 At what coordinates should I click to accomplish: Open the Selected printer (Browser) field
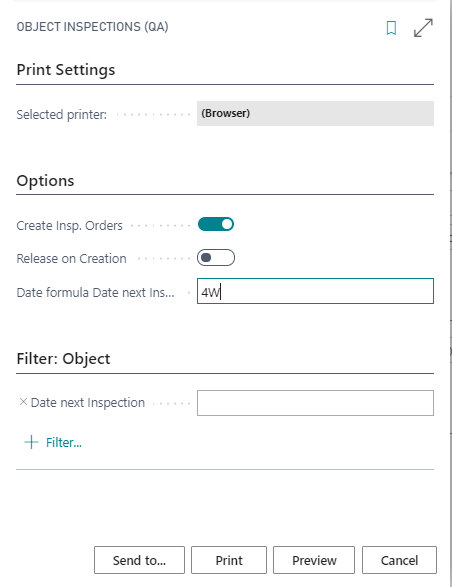(315, 113)
